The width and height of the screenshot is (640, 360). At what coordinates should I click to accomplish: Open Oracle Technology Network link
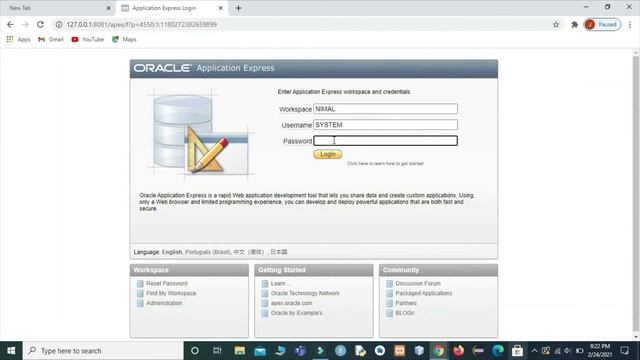tap(305, 293)
